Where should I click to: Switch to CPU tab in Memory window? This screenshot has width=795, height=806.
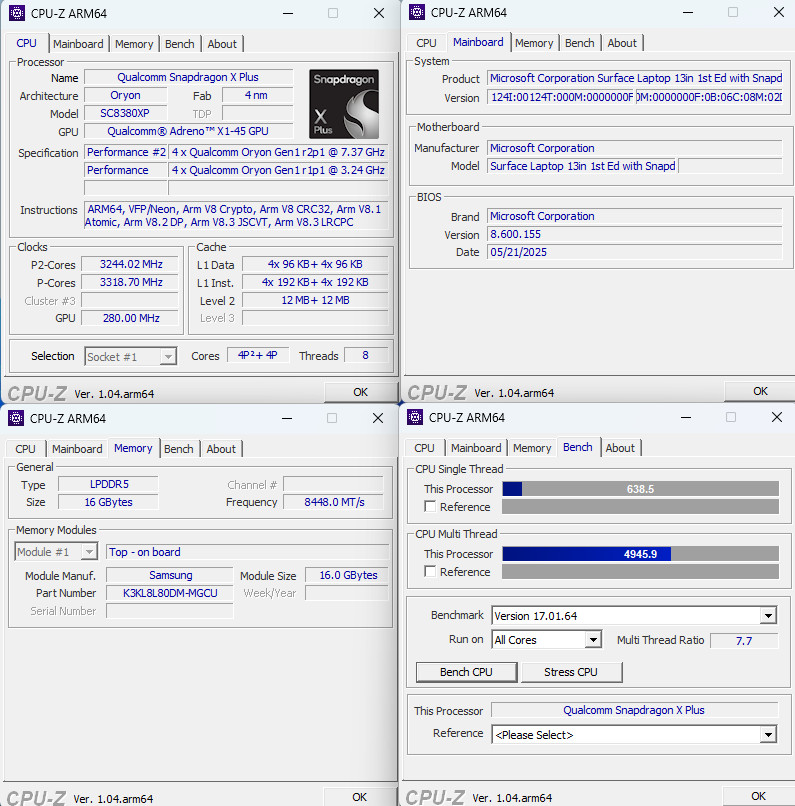point(25,449)
